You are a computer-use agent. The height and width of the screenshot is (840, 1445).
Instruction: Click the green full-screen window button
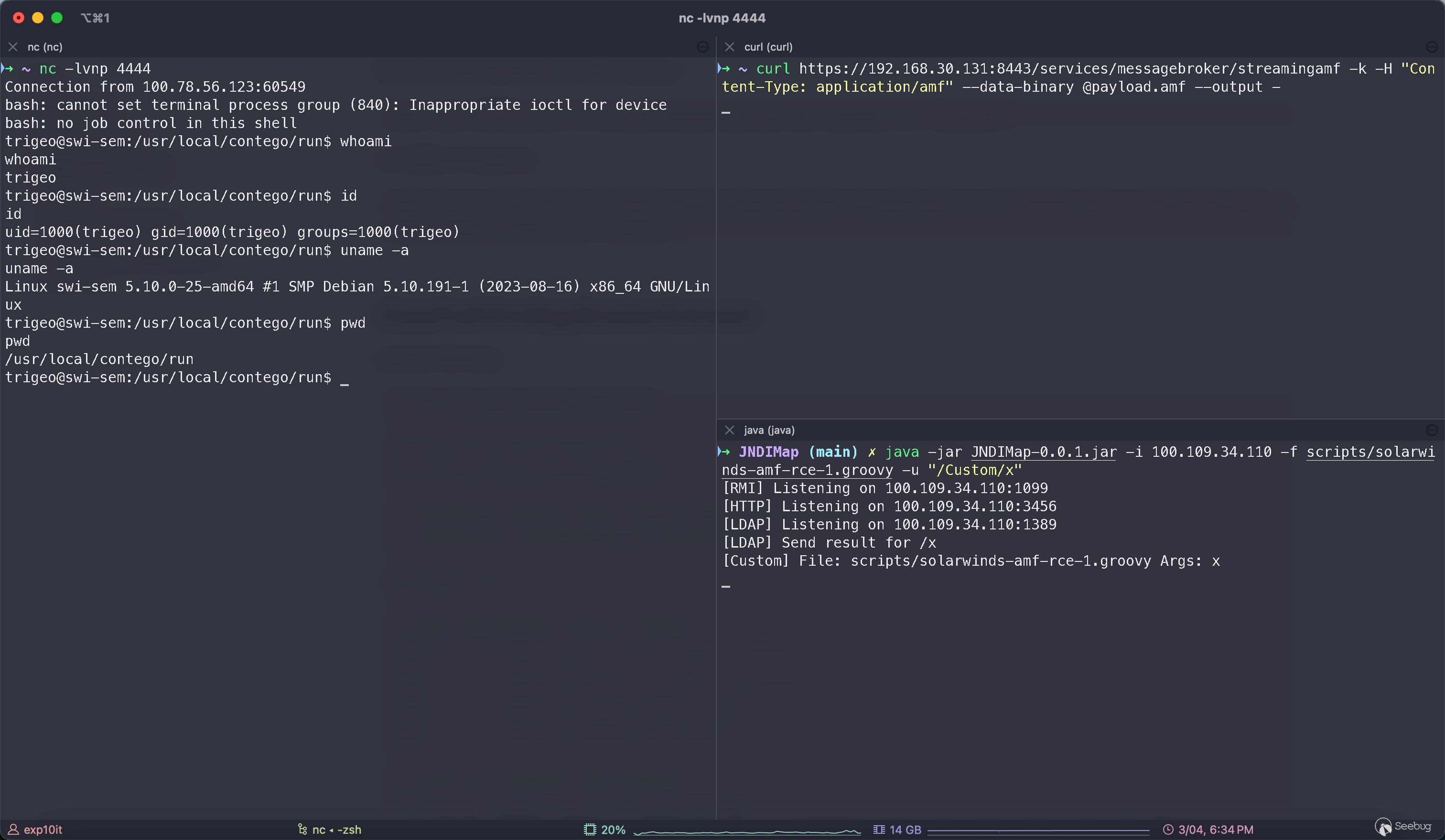point(57,18)
